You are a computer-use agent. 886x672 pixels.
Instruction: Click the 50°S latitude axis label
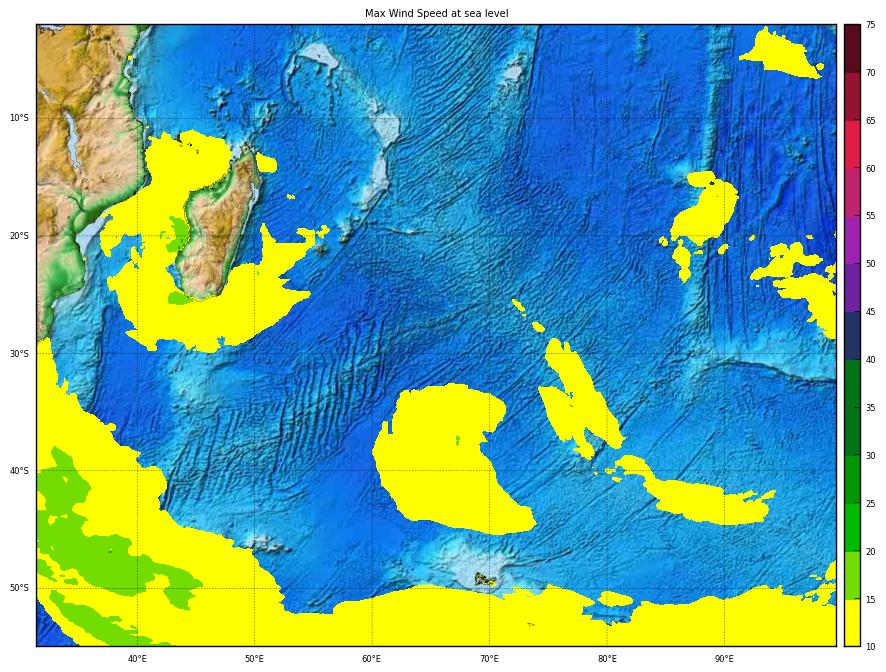point(19,588)
